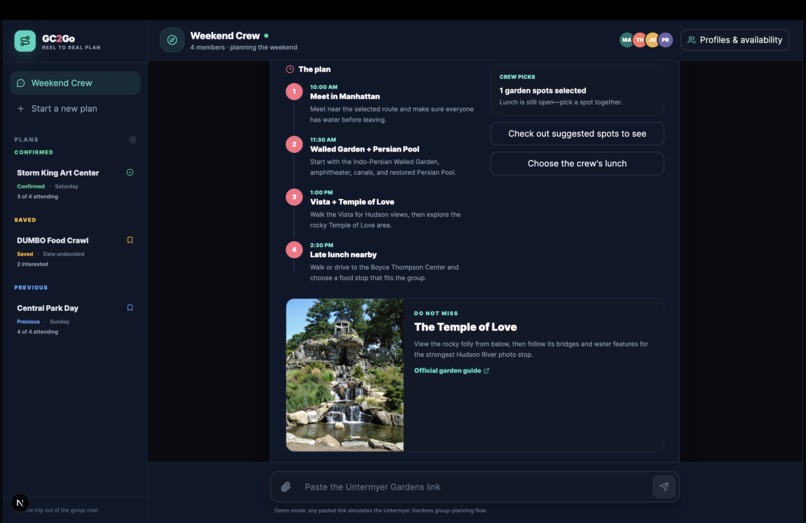Select step 2 marker Walled Garden

(x=294, y=144)
